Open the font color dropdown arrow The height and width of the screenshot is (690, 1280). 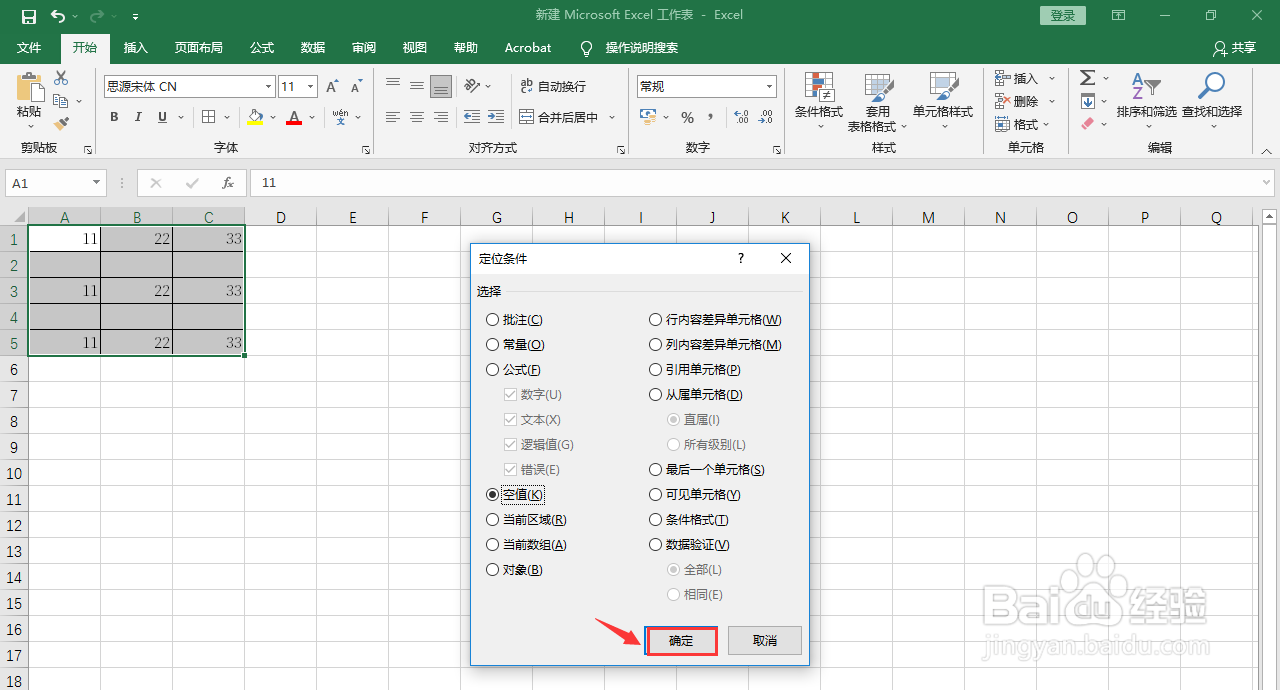tap(312, 117)
